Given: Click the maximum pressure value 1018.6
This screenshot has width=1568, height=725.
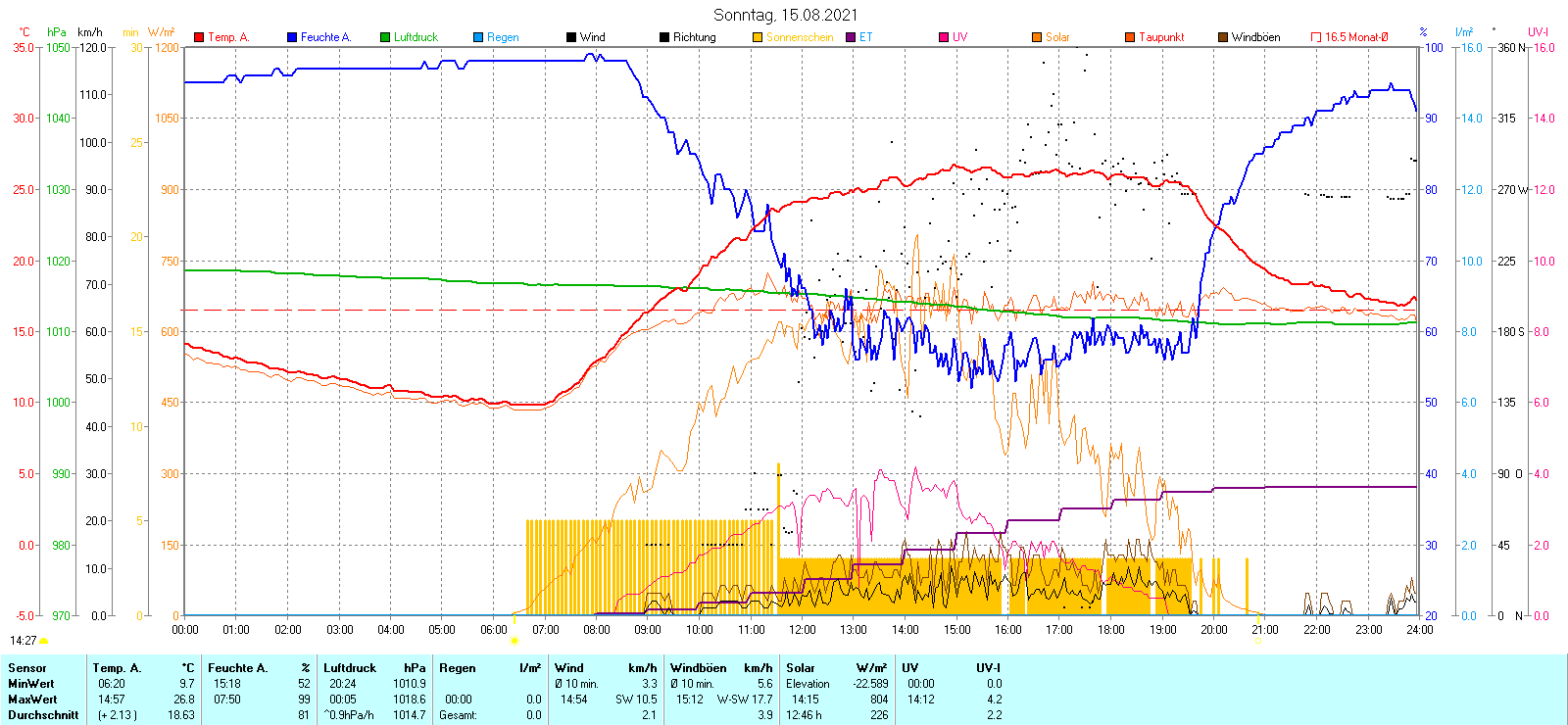Looking at the screenshot, I should pos(410,700).
